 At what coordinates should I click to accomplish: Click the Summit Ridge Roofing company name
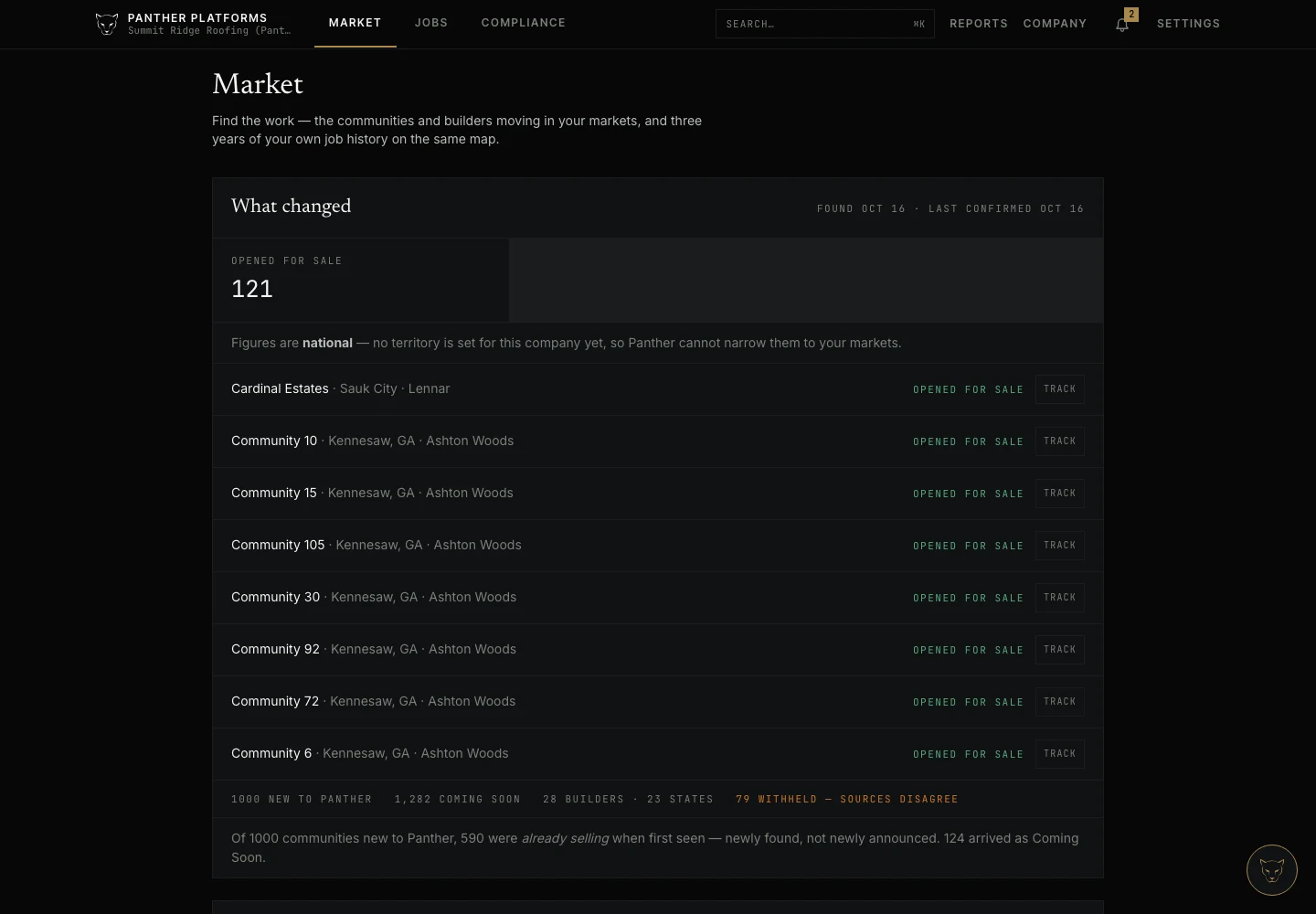[x=209, y=31]
